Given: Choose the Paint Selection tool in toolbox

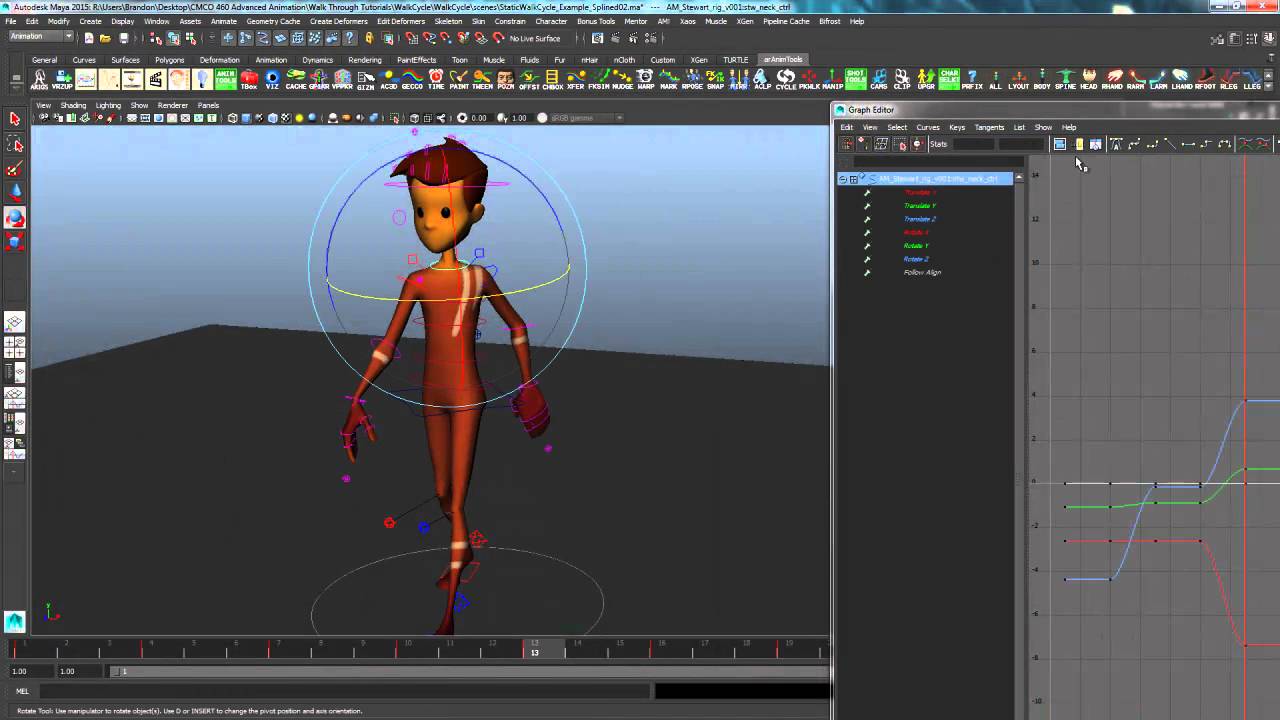Looking at the screenshot, I should tap(14, 169).
